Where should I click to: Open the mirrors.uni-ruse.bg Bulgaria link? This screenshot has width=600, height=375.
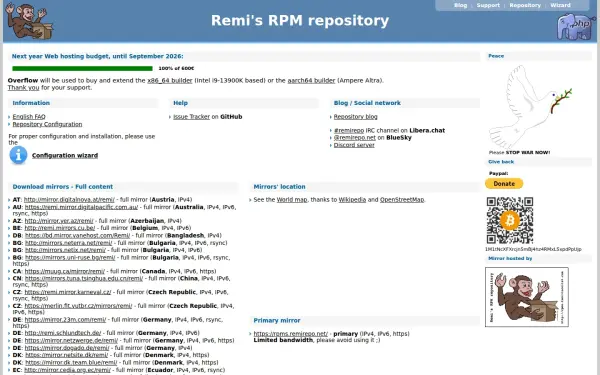(x=70, y=258)
